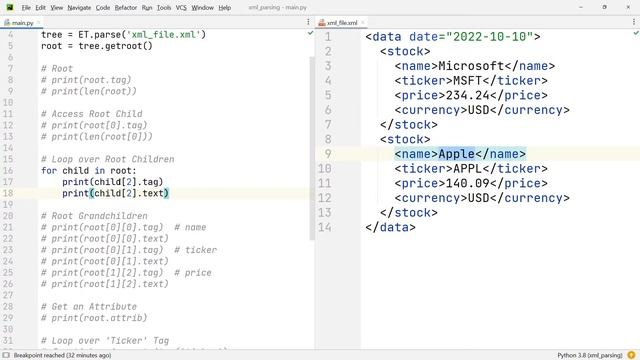Open the Python 3.8 interpreter selector

click(x=590, y=356)
